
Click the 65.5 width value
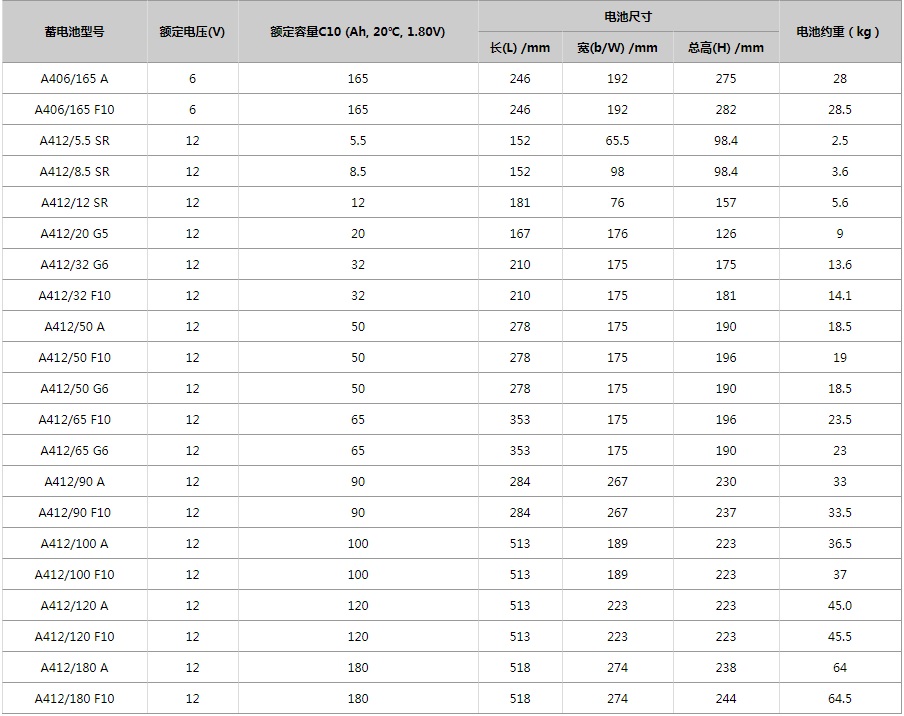(x=617, y=141)
